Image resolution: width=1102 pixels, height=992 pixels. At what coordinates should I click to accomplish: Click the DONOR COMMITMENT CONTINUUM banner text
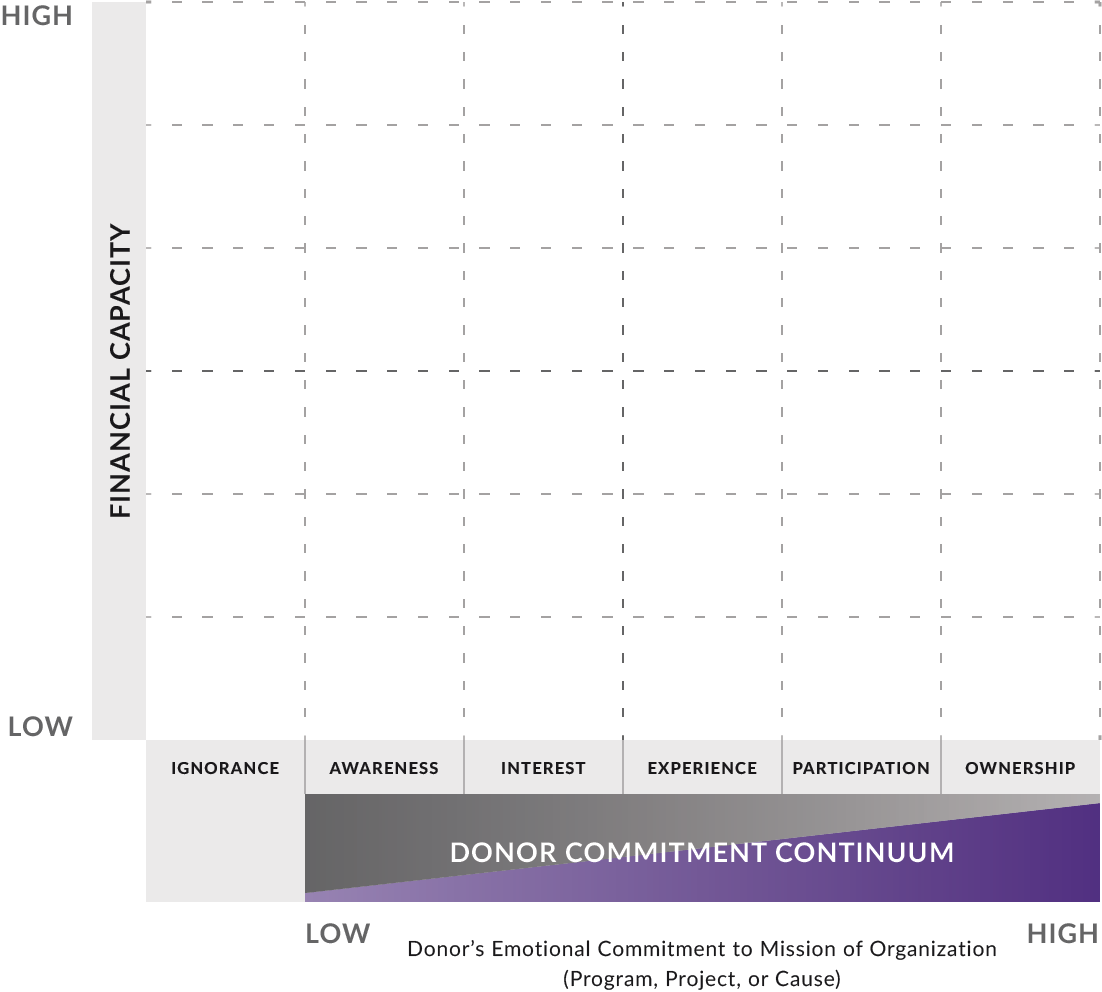click(701, 852)
